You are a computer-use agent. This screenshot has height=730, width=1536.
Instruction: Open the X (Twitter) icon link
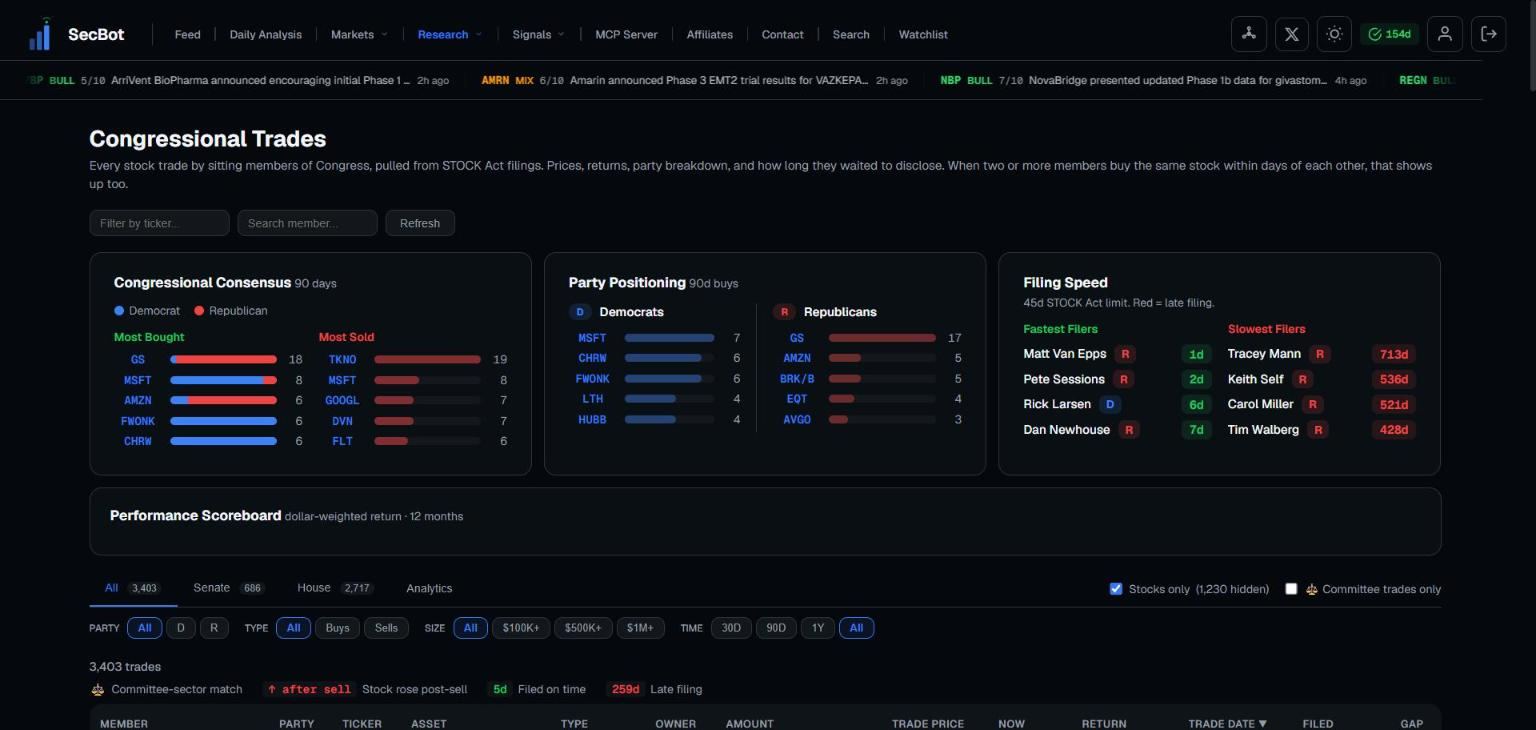[x=1291, y=34]
